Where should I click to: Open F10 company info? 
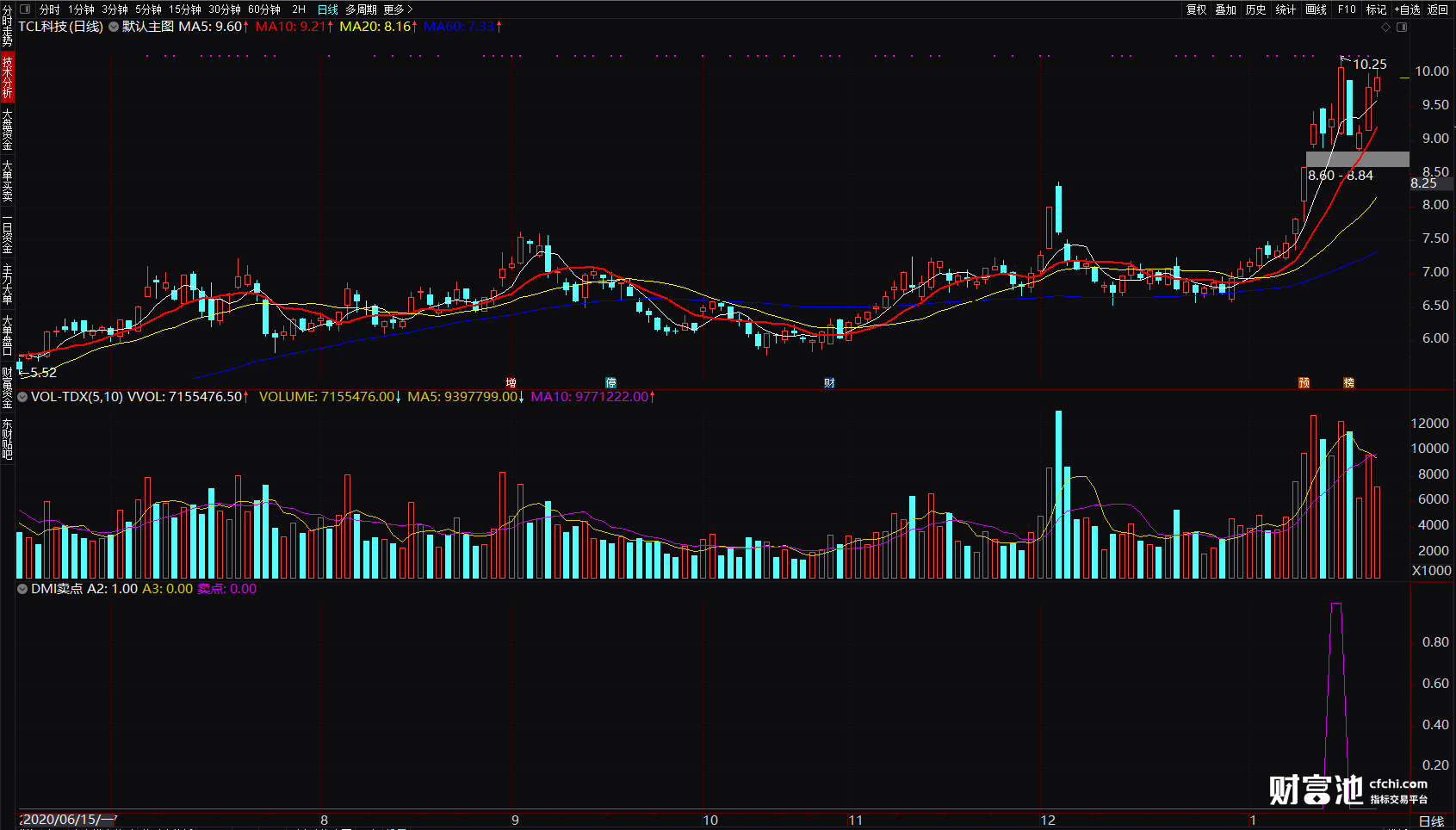point(1347,9)
